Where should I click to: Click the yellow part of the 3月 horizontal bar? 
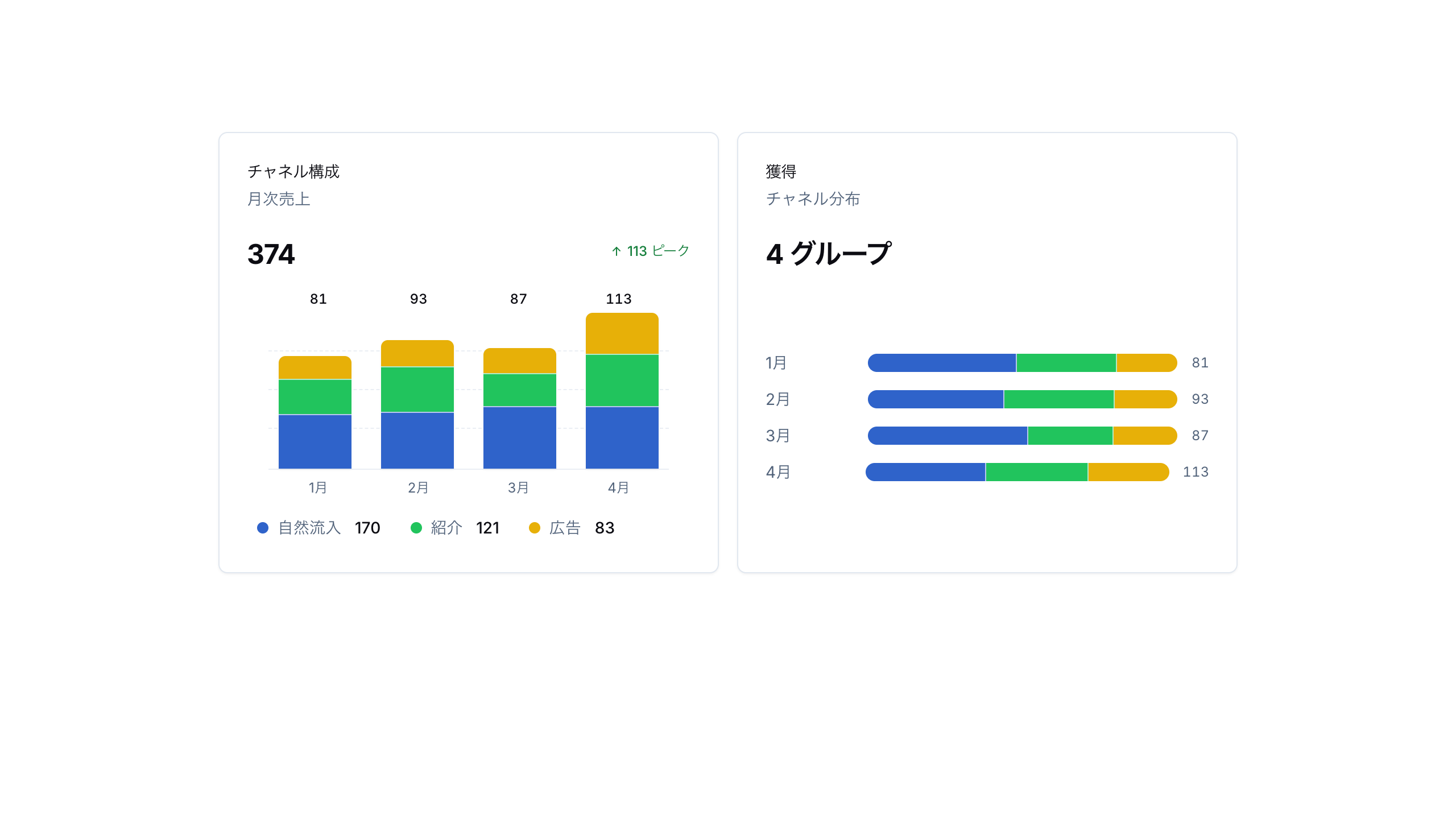point(1145,436)
